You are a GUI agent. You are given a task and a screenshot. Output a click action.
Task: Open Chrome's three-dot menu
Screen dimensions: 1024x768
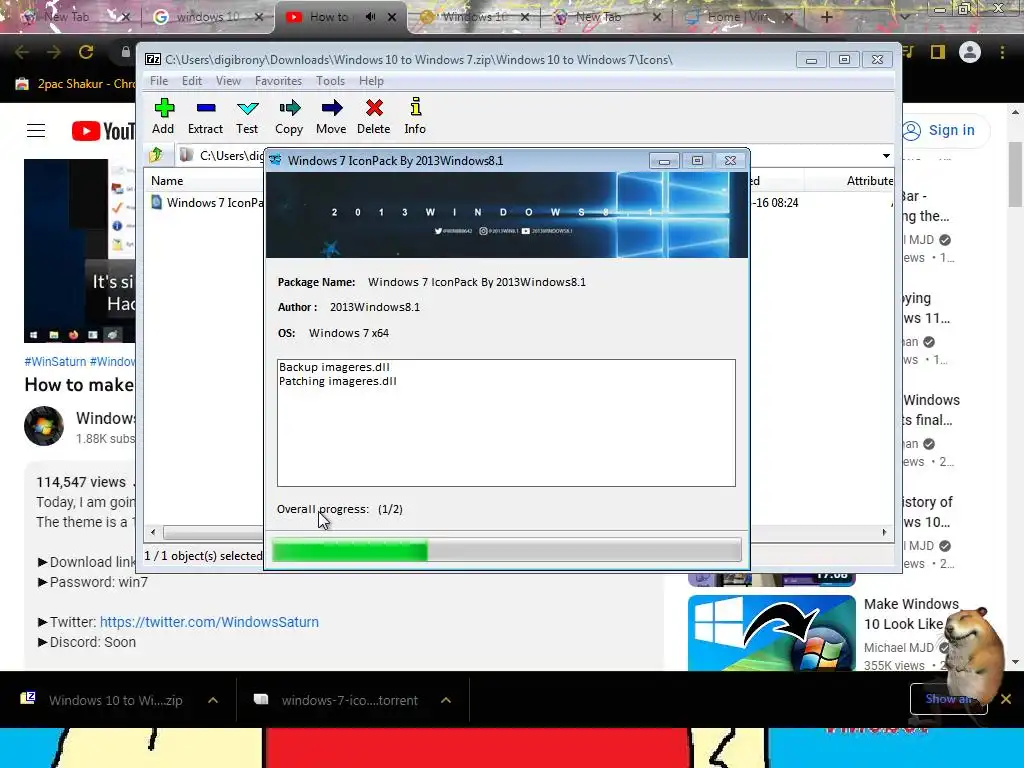tap(1002, 52)
